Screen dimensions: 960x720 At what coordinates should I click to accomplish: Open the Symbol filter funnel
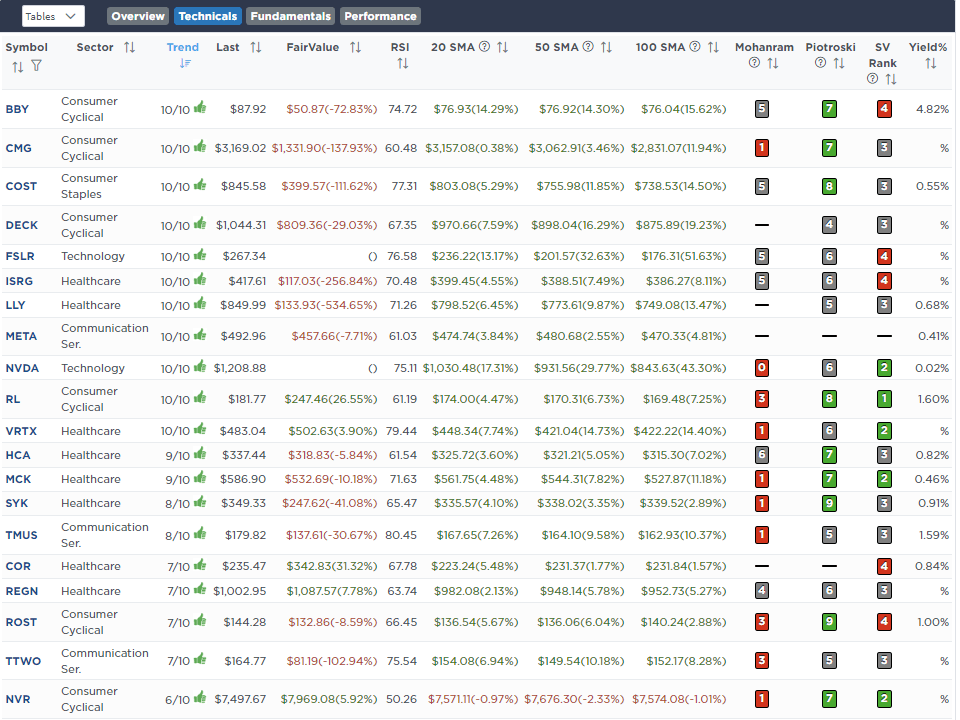pos(36,66)
